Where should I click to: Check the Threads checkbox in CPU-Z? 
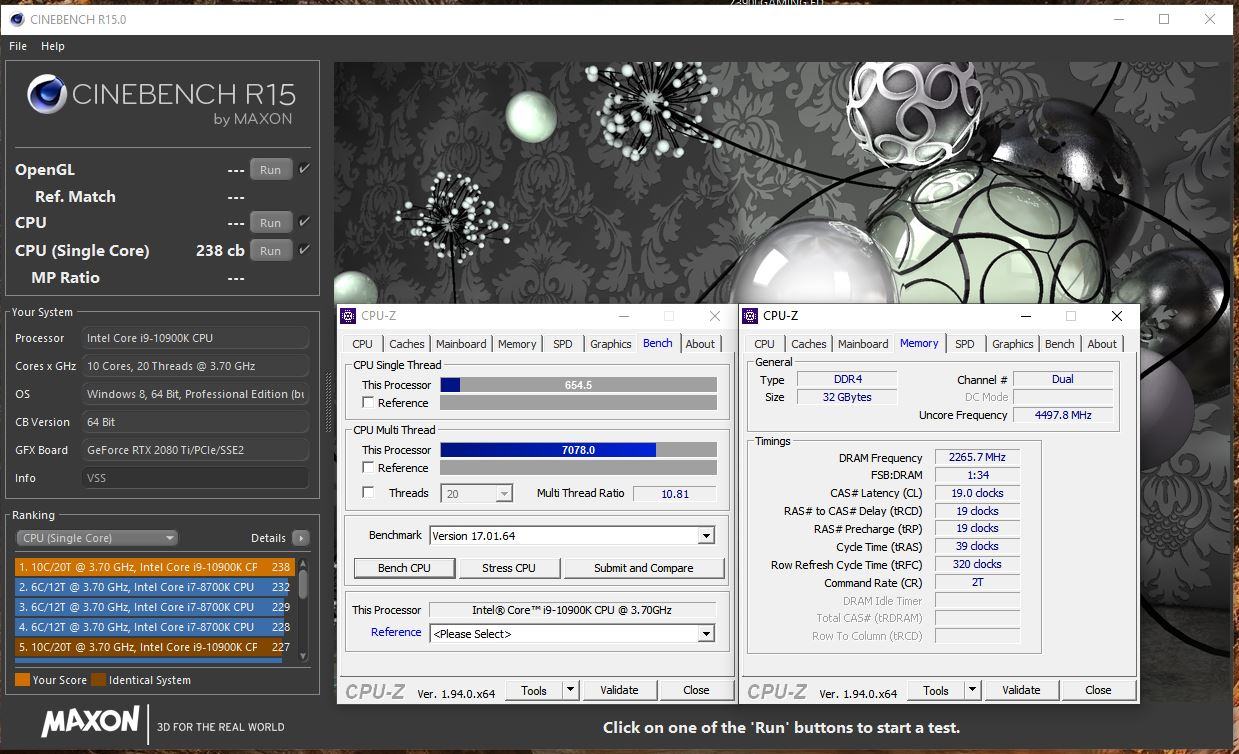369,493
